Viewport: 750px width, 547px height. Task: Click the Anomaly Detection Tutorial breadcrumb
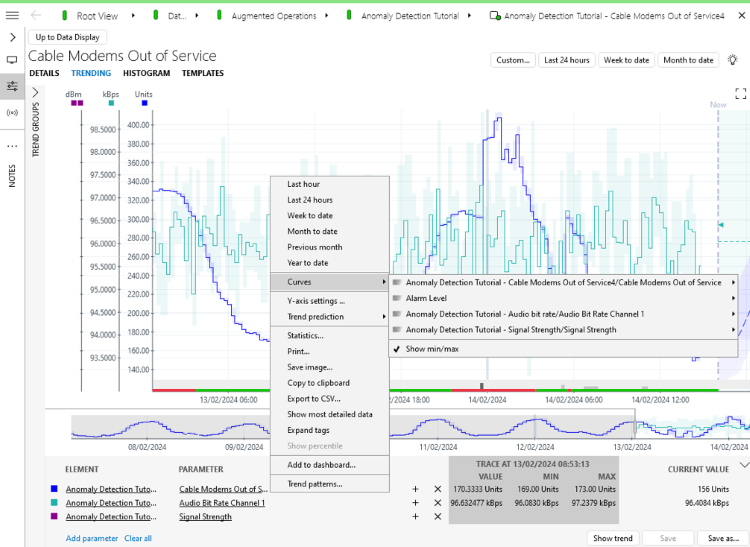(x=410, y=16)
